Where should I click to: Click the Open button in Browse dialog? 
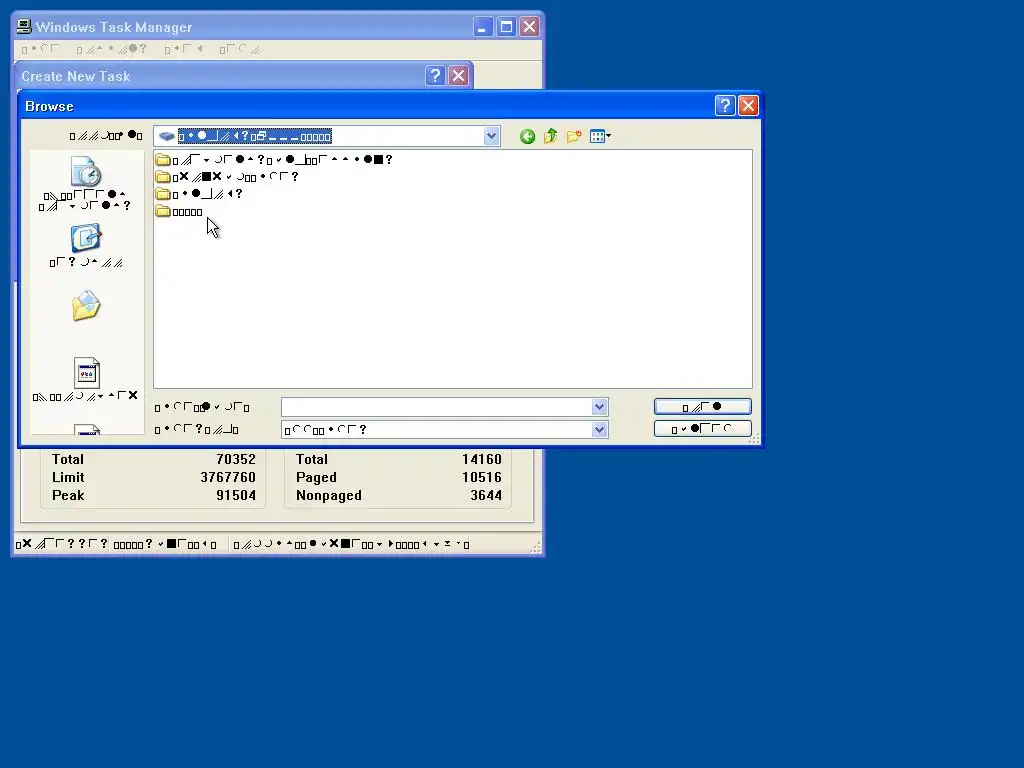point(703,407)
